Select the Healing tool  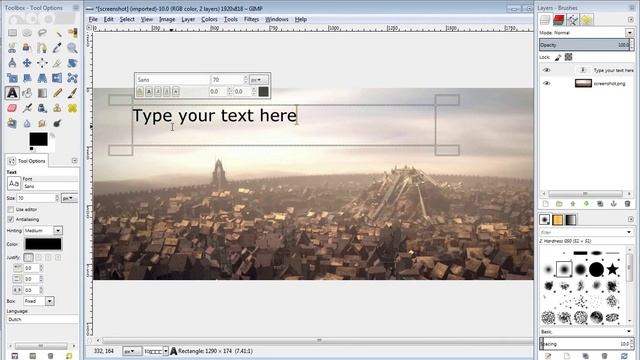72,108
